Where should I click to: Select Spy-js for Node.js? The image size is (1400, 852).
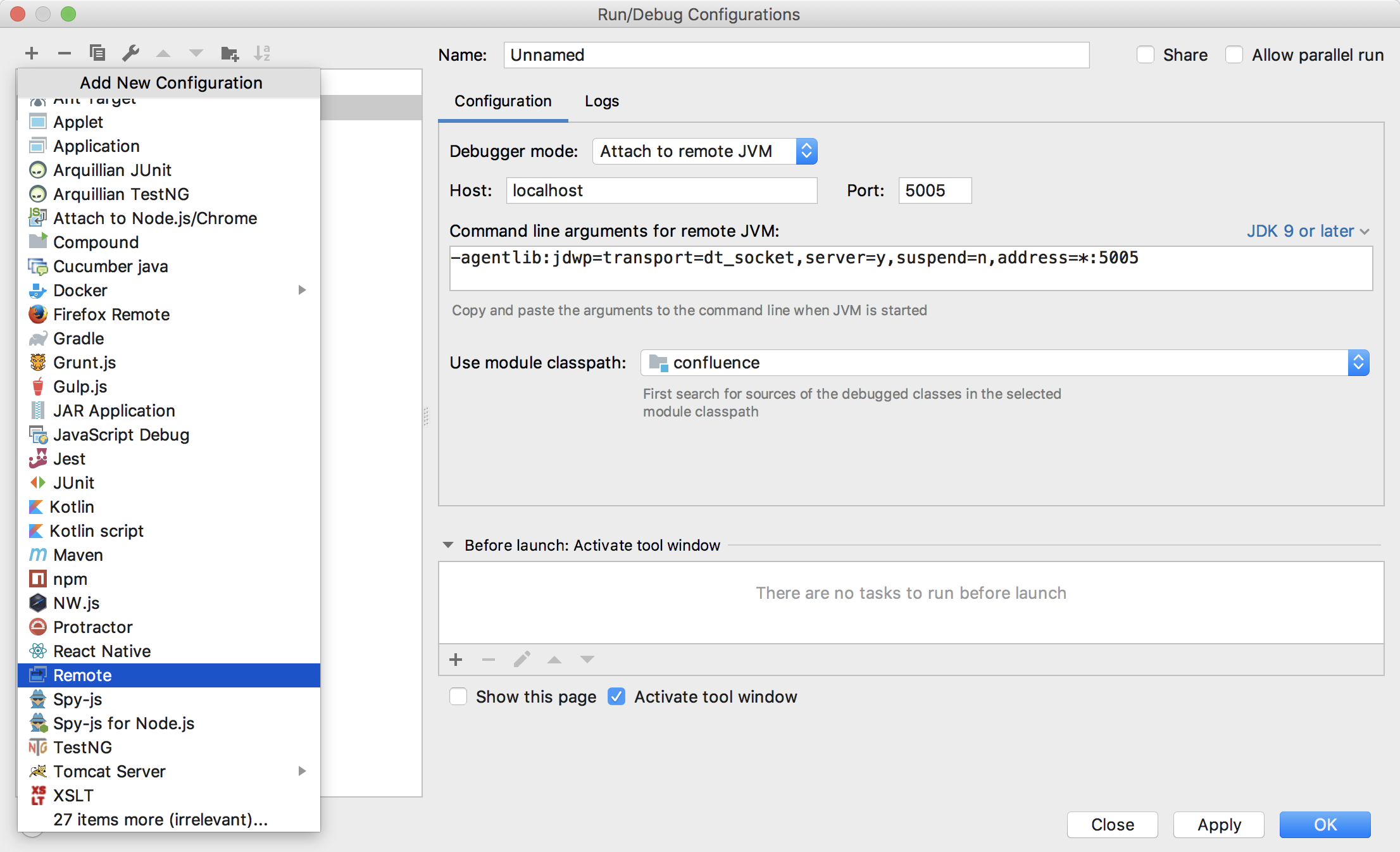pos(168,723)
